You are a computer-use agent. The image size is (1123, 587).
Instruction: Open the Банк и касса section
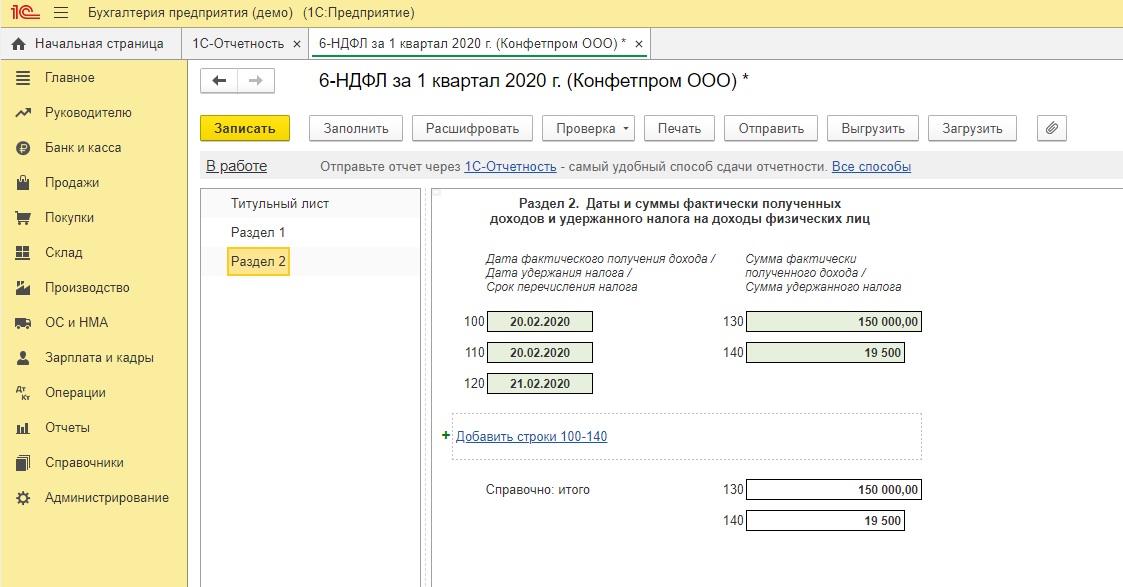click(x=83, y=147)
